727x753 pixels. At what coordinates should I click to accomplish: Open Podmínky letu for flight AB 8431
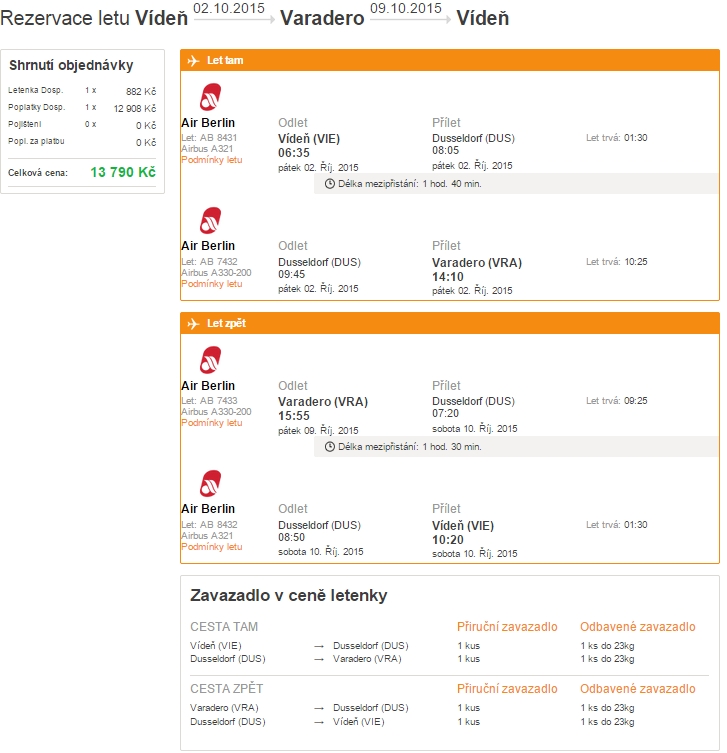pyautogui.click(x=212, y=160)
